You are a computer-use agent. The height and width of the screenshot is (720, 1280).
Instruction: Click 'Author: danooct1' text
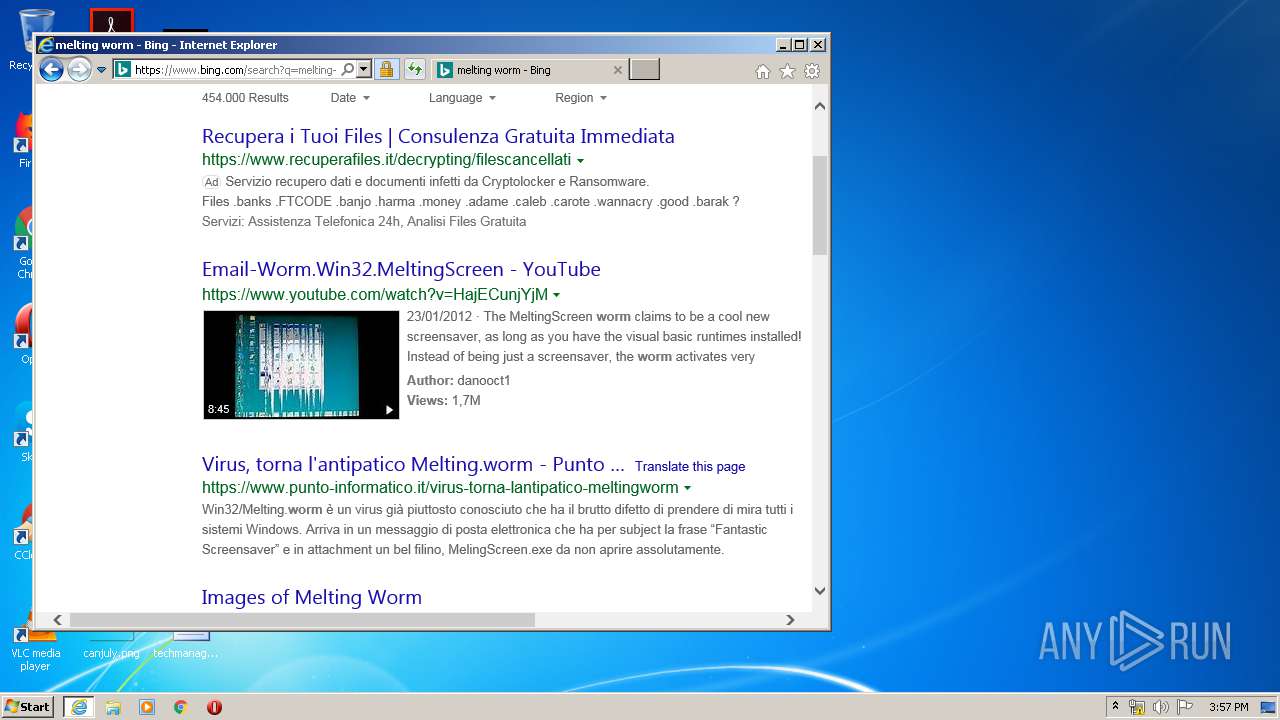[458, 381]
